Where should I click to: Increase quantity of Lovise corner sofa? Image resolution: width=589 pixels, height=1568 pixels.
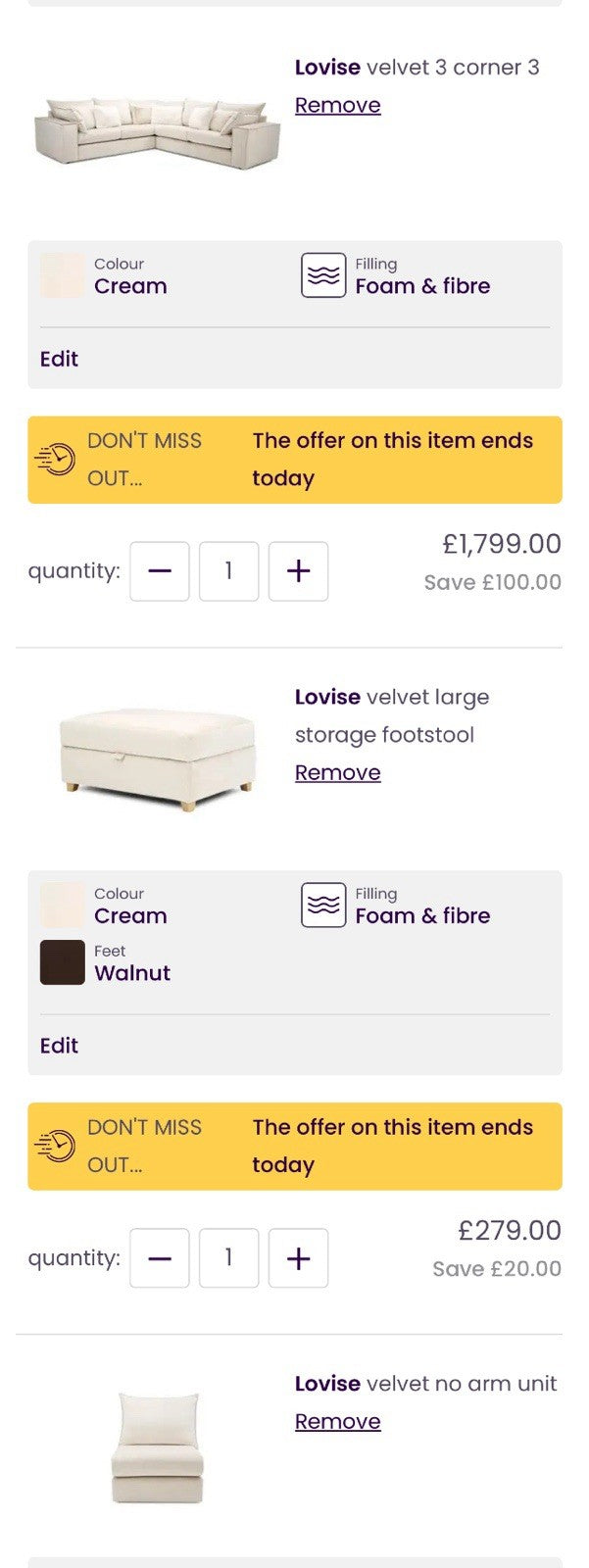[298, 571]
